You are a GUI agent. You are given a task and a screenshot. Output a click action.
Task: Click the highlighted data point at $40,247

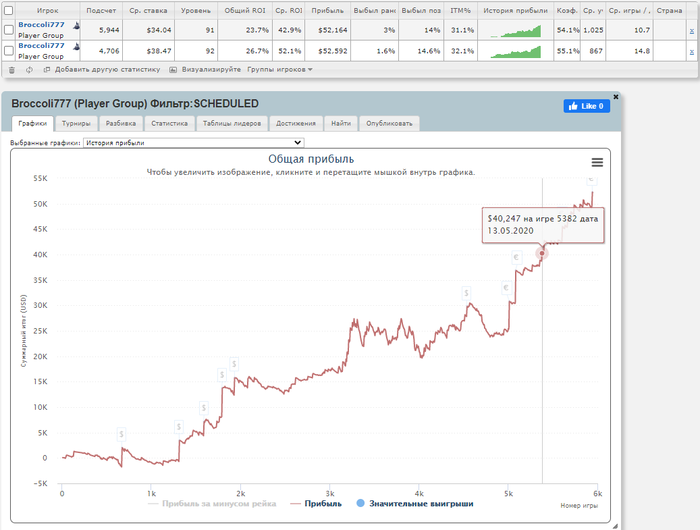[x=542, y=253]
